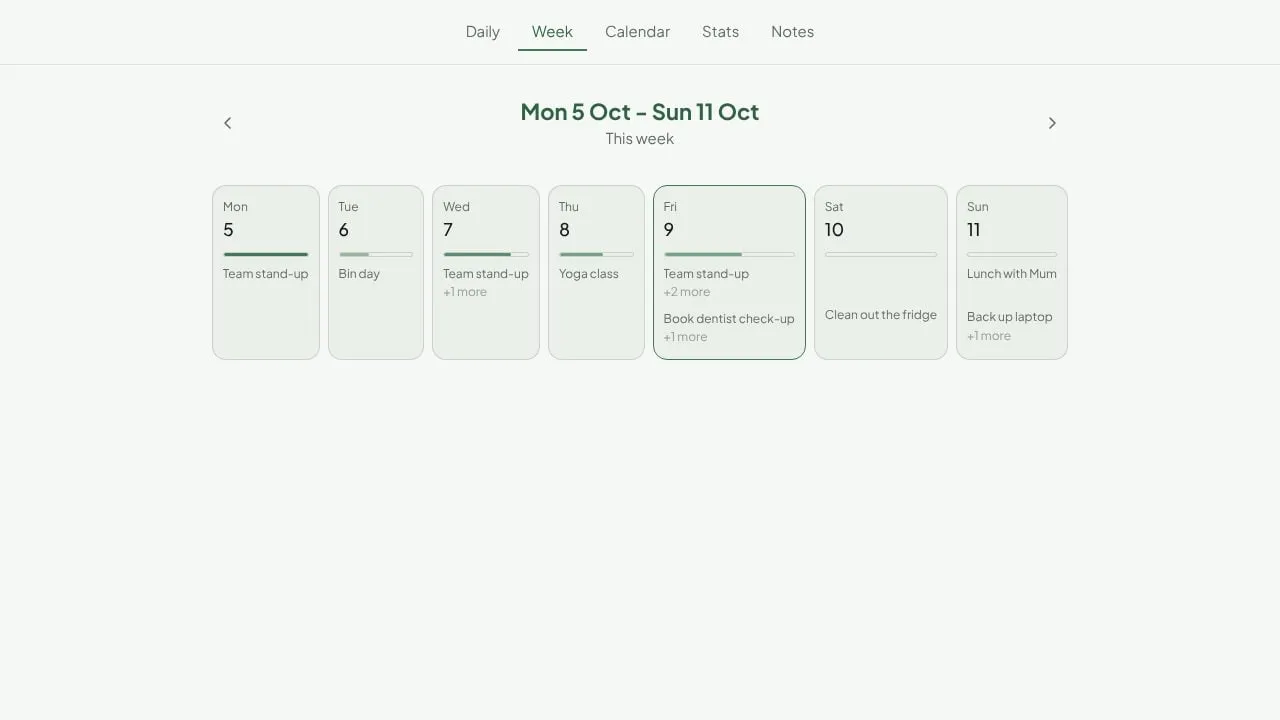Expand +1 more under Book dentist check-up
1280x720 pixels.
pos(685,337)
